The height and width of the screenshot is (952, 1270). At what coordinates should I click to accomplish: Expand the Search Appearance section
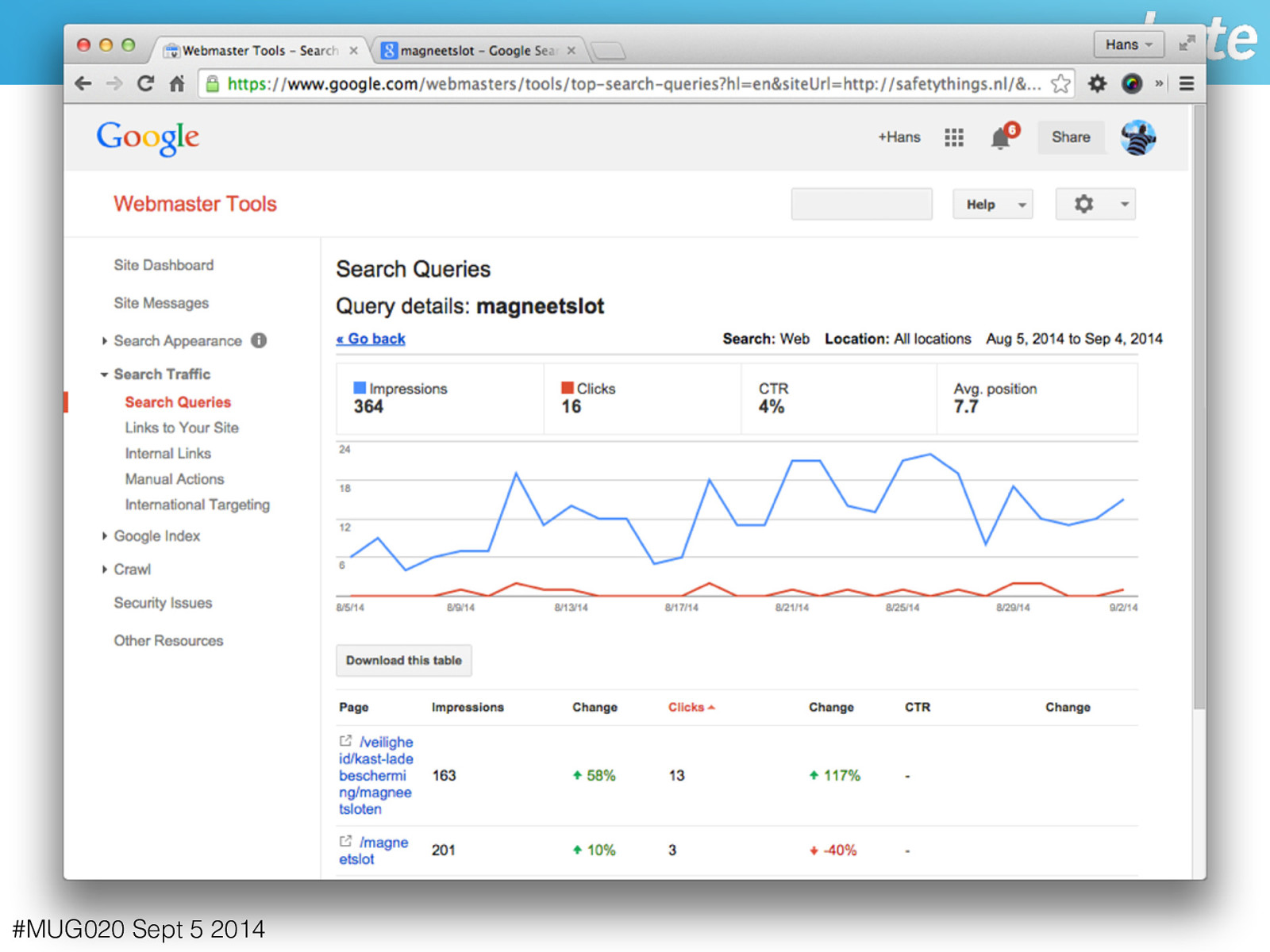click(104, 341)
